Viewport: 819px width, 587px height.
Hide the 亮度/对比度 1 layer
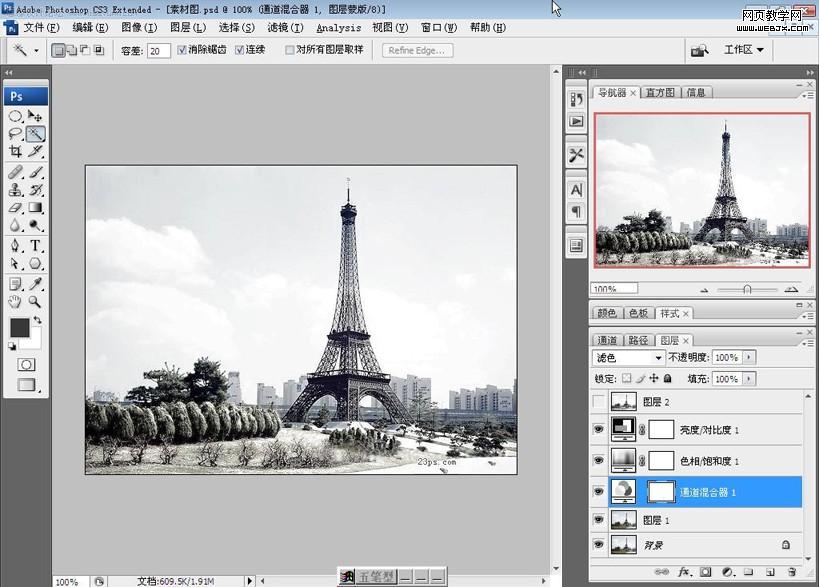599,430
